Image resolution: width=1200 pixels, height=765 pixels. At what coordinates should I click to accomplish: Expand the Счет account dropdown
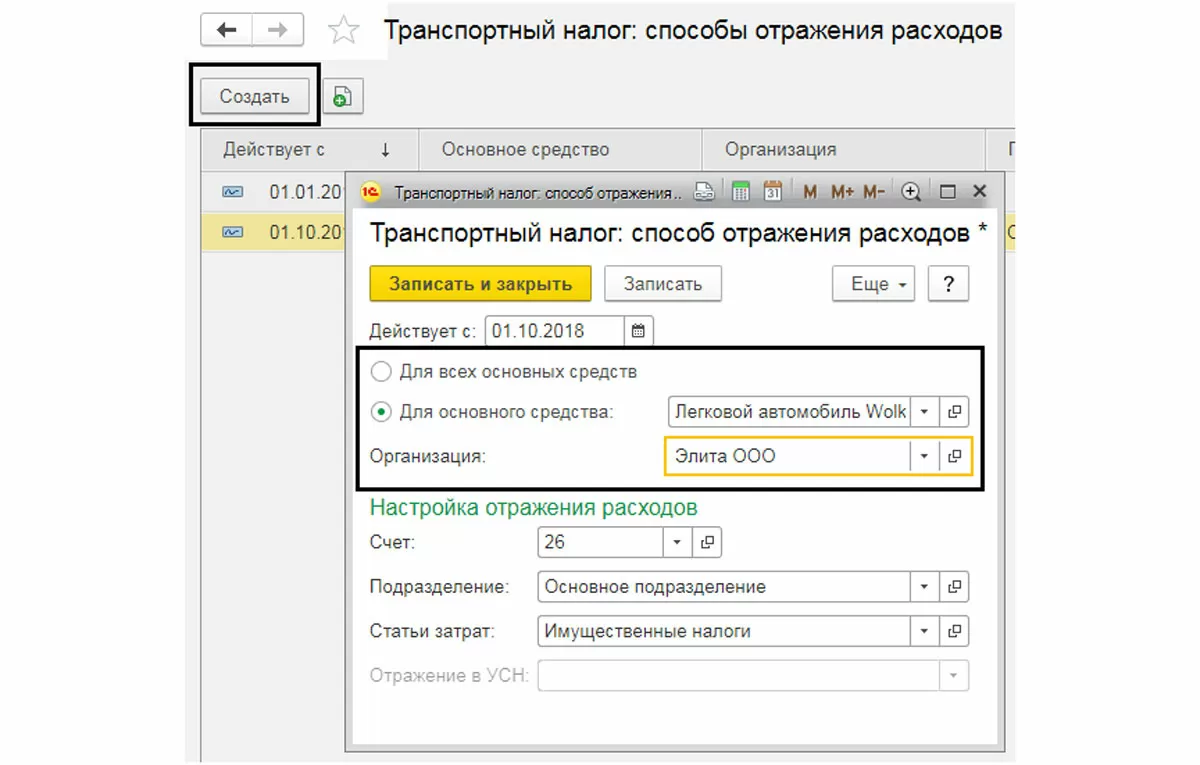677,542
